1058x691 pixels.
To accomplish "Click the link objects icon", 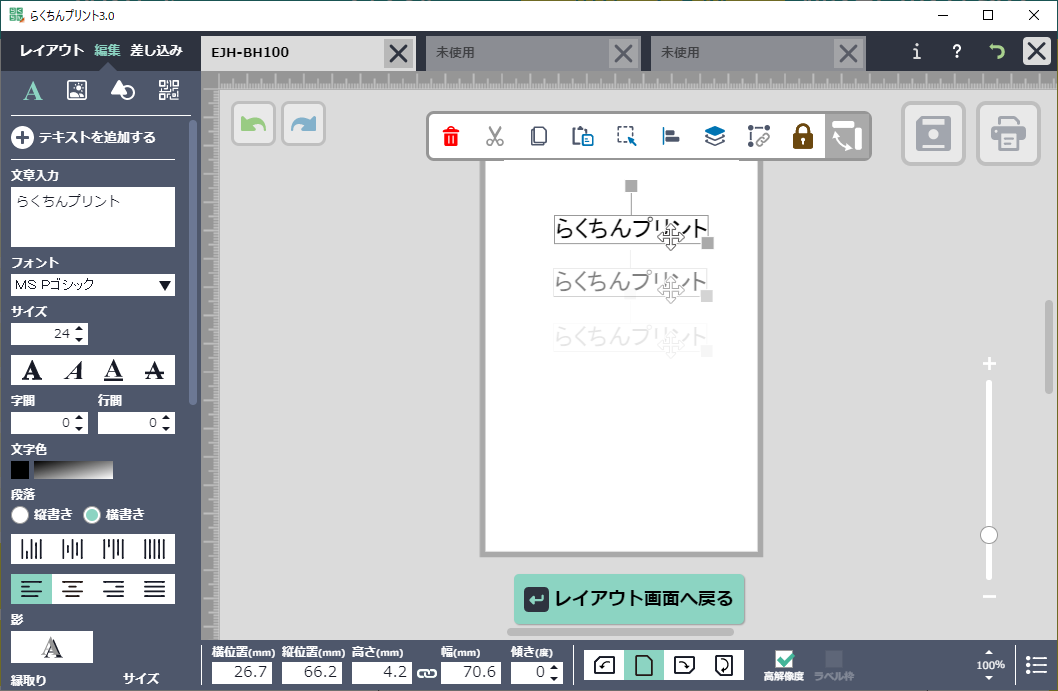I will point(758,136).
